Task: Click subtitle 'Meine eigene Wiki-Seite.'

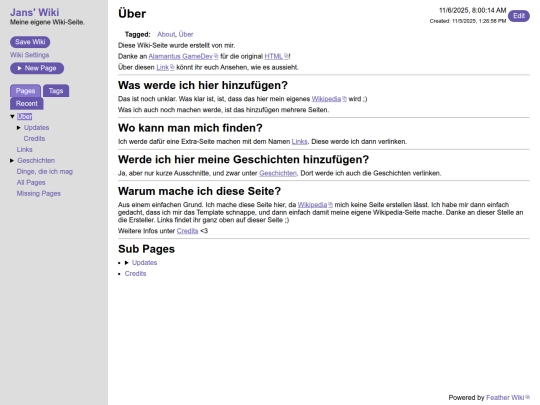Action: point(47,22)
